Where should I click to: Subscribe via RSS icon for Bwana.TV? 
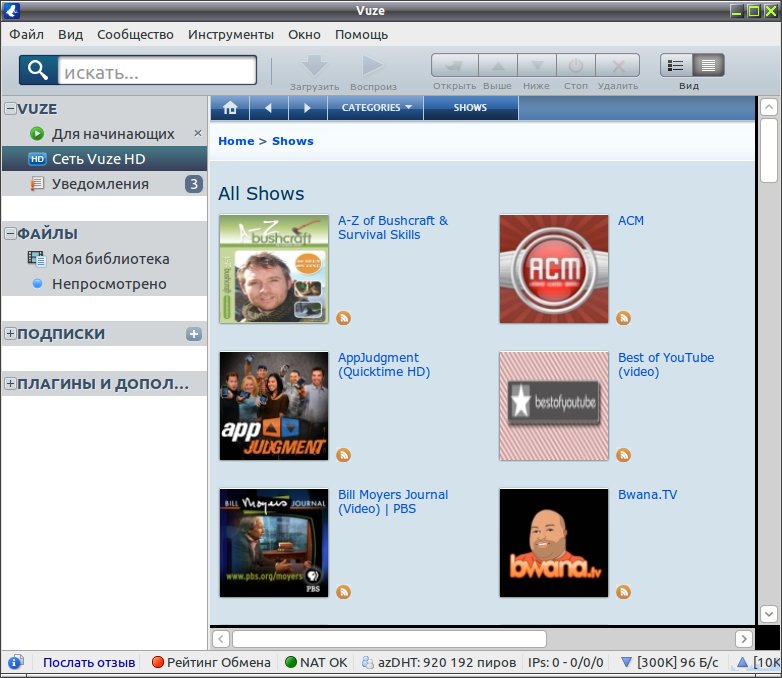point(623,592)
